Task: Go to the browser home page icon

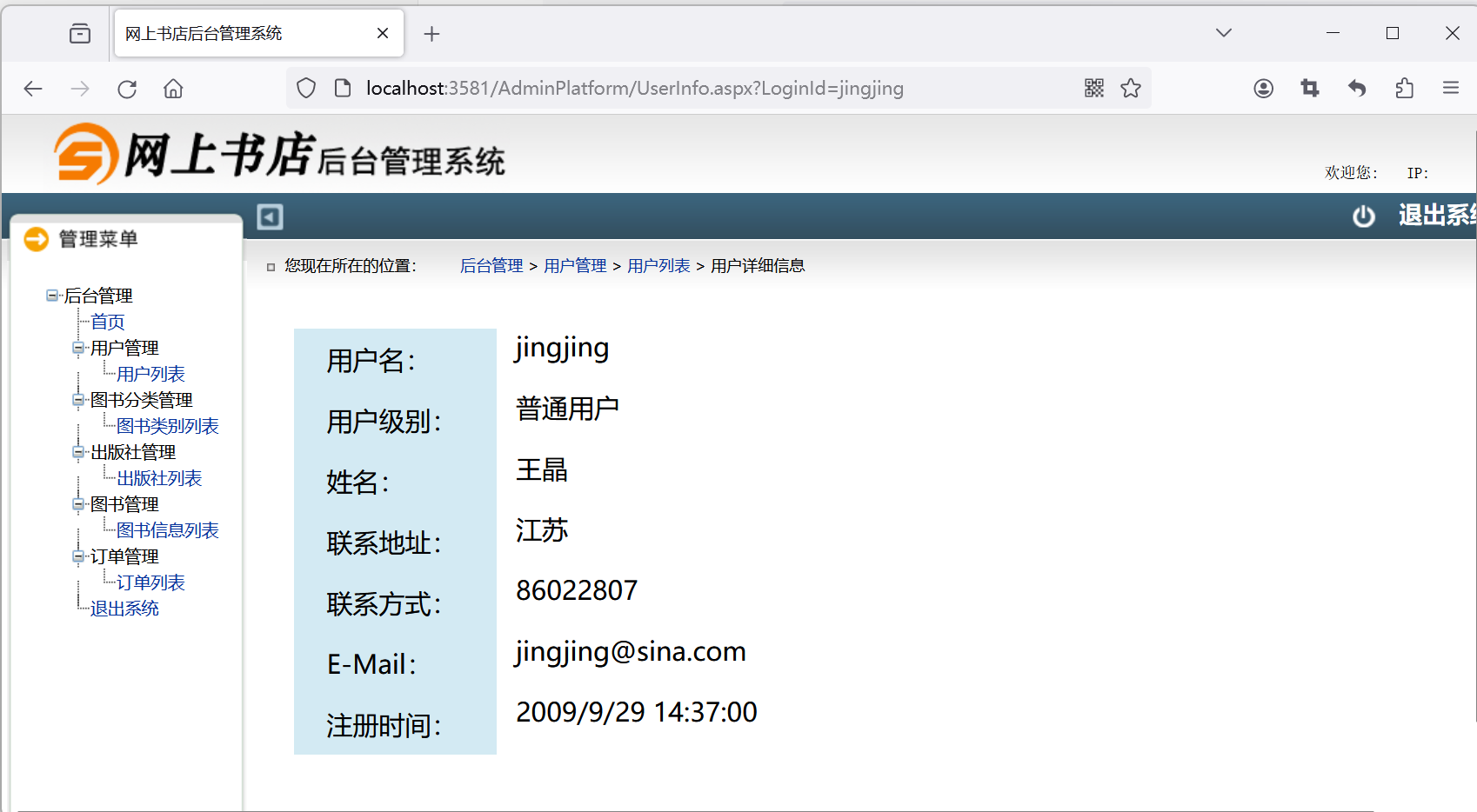Action: click(173, 89)
